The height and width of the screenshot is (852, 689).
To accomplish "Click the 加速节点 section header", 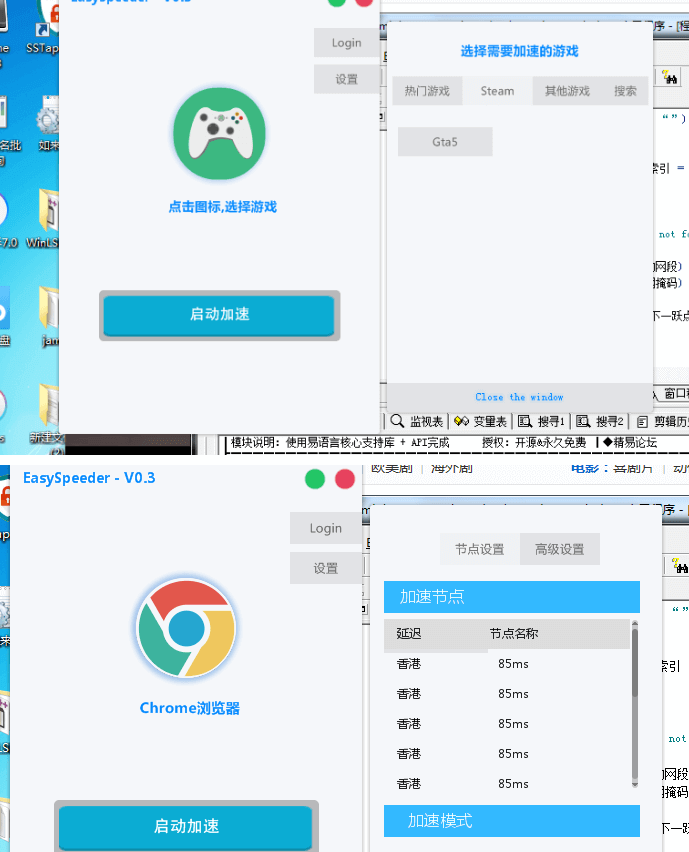I will tap(512, 597).
